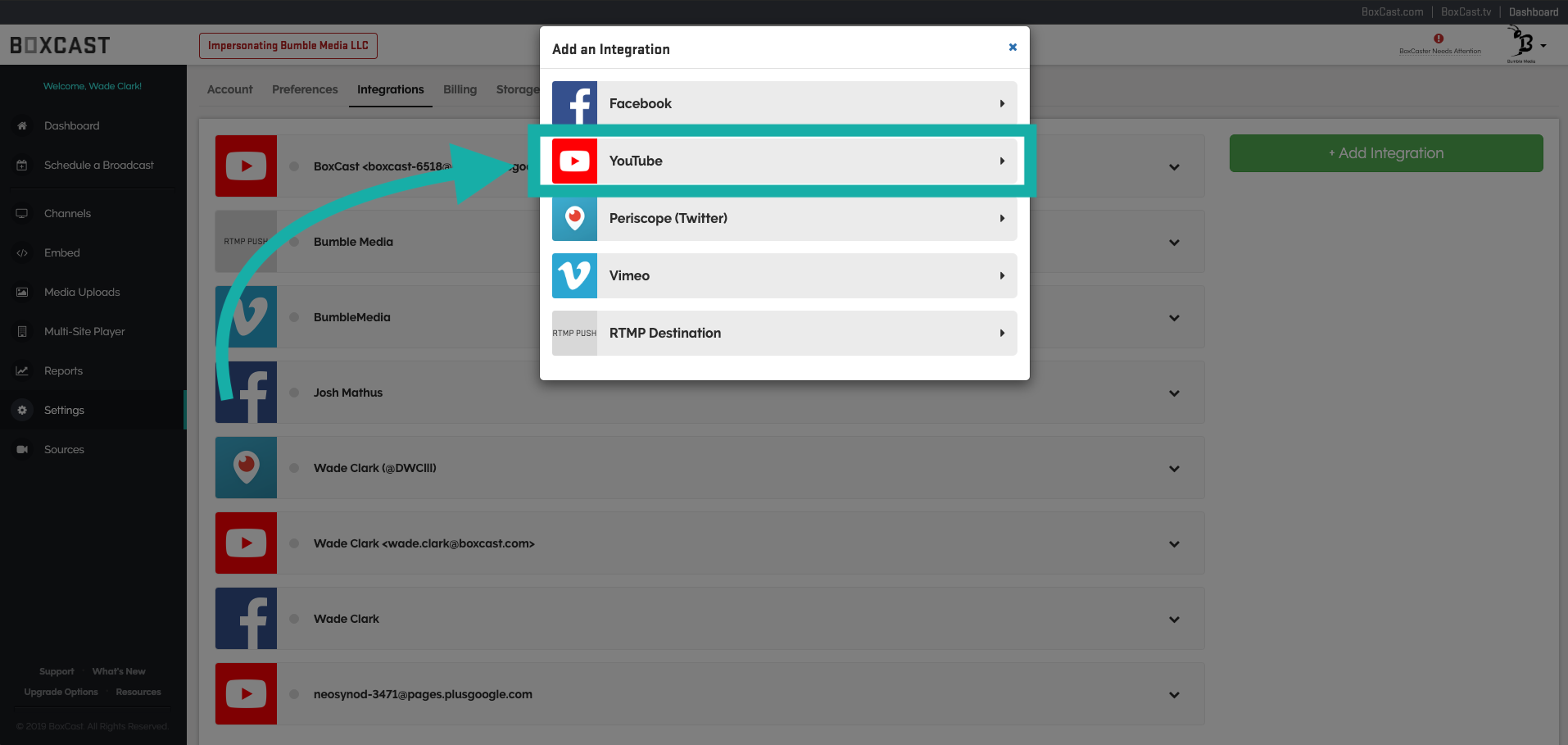
Task: Click the BoxCaster Needs Attention alert icon
Action: click(x=1439, y=39)
